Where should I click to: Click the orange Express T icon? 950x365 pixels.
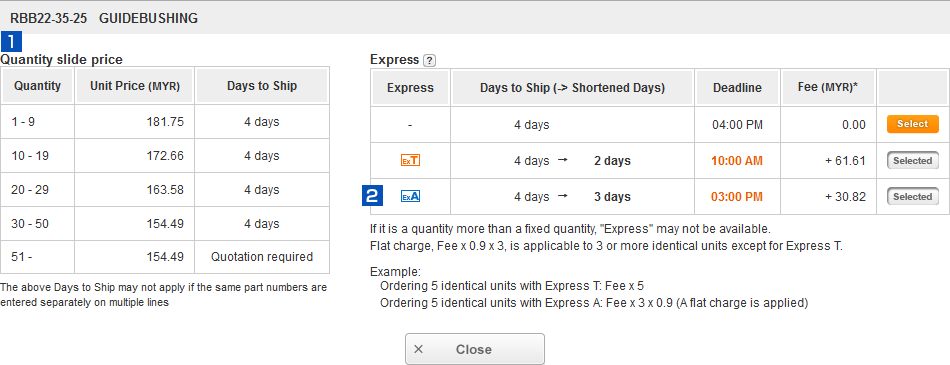point(410,161)
